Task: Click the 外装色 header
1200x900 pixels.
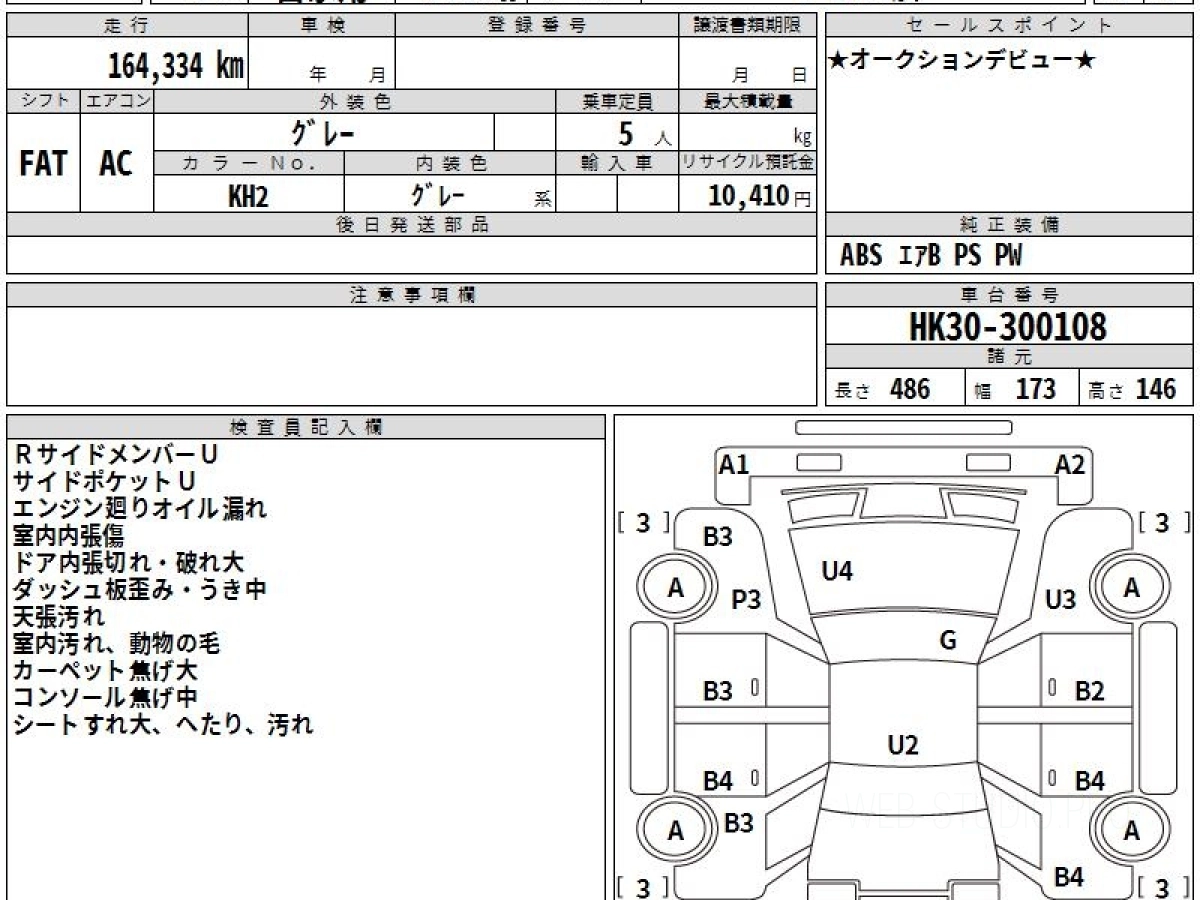Action: click(355, 101)
